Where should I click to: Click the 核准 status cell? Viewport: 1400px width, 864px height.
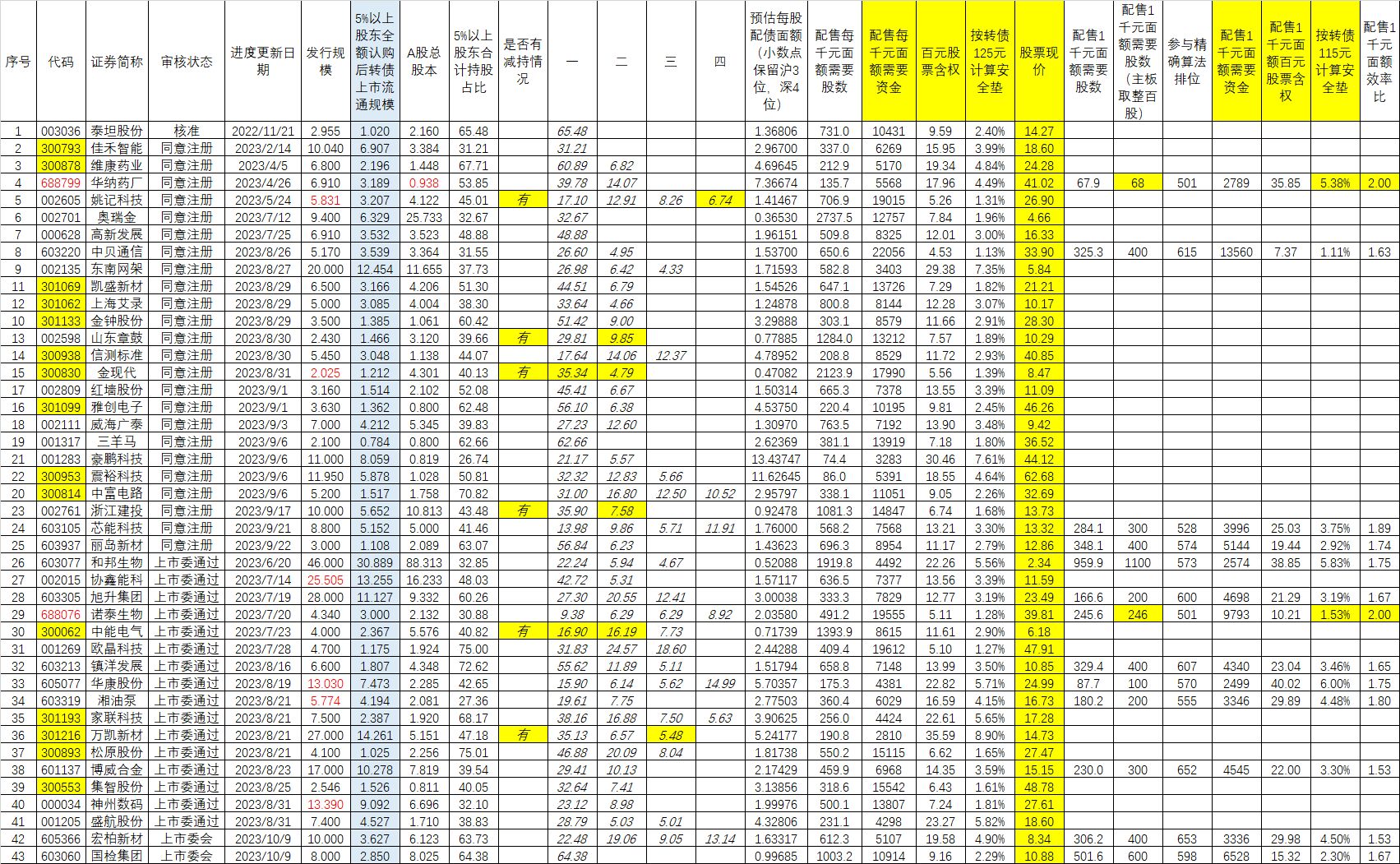187,132
